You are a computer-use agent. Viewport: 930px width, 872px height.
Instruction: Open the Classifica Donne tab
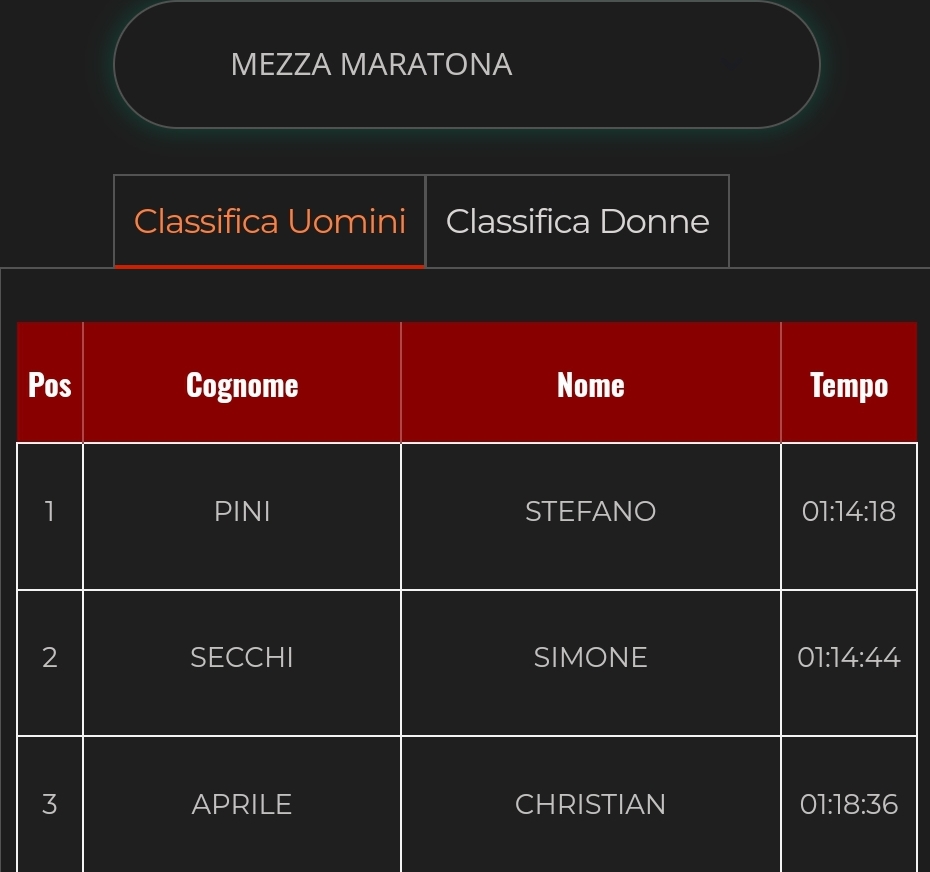pos(577,221)
